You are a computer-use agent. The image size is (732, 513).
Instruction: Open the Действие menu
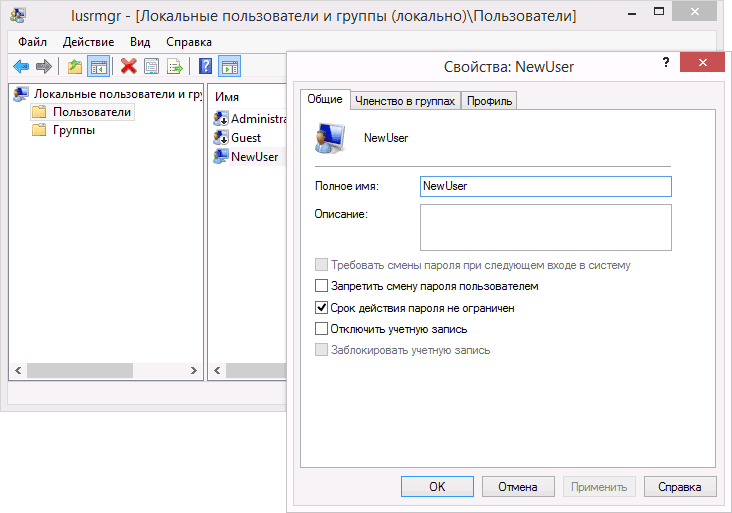click(88, 42)
